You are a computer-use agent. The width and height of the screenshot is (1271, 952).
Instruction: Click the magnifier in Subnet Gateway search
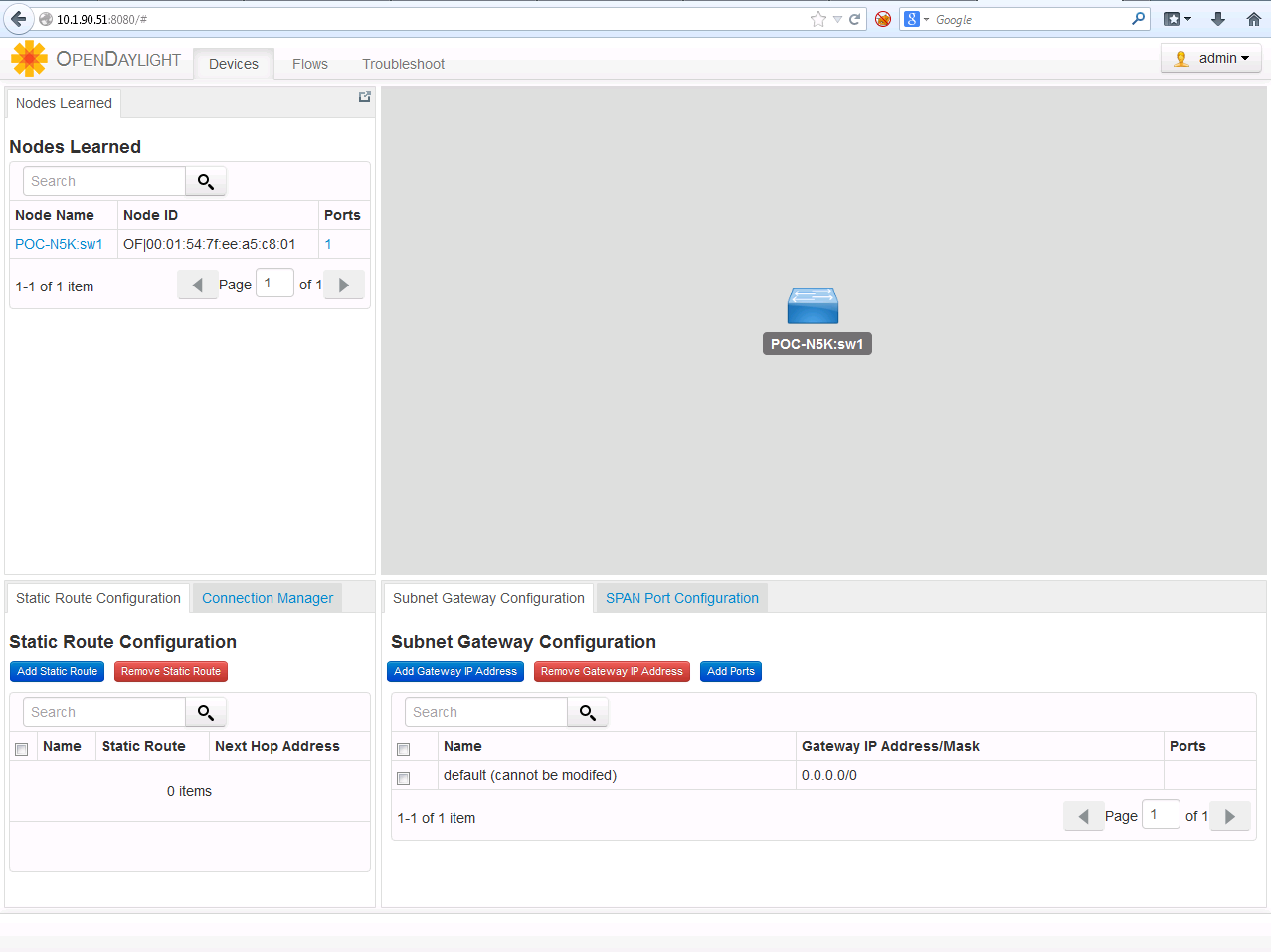click(587, 712)
